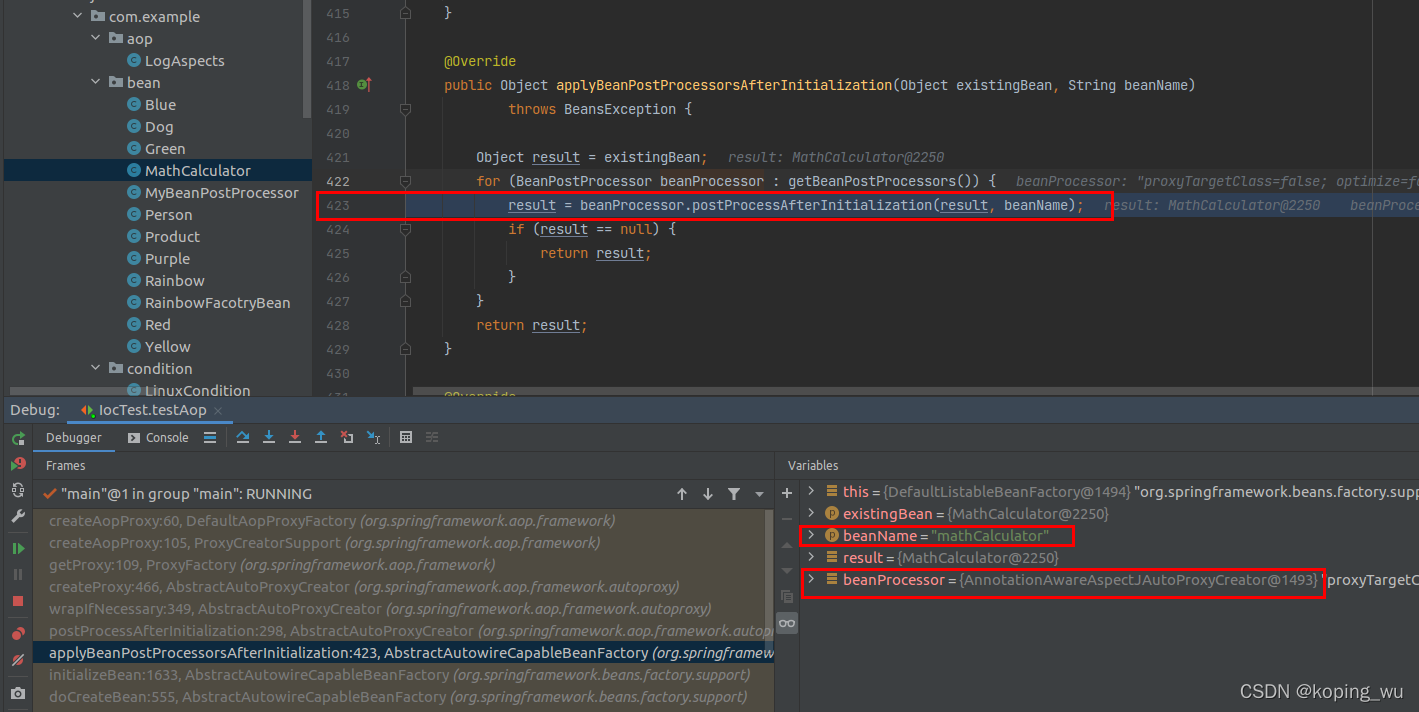Click the frames filter funnel icon

734,494
